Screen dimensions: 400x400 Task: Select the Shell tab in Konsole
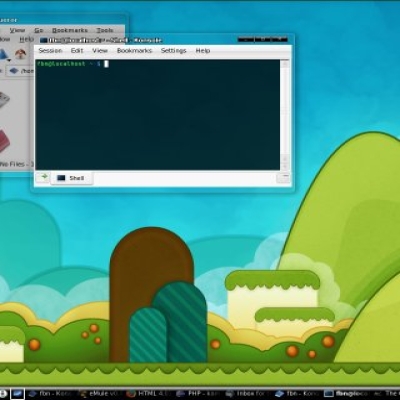71,178
